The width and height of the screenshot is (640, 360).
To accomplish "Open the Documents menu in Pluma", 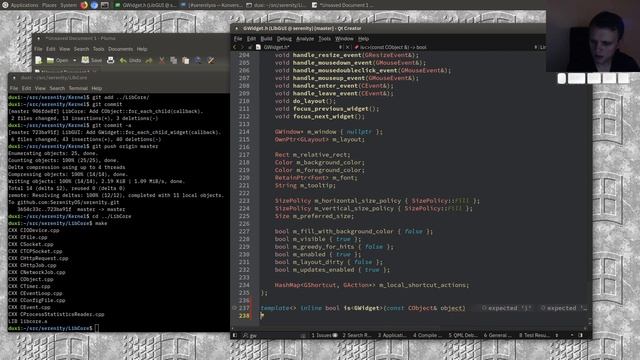I will (120, 49).
